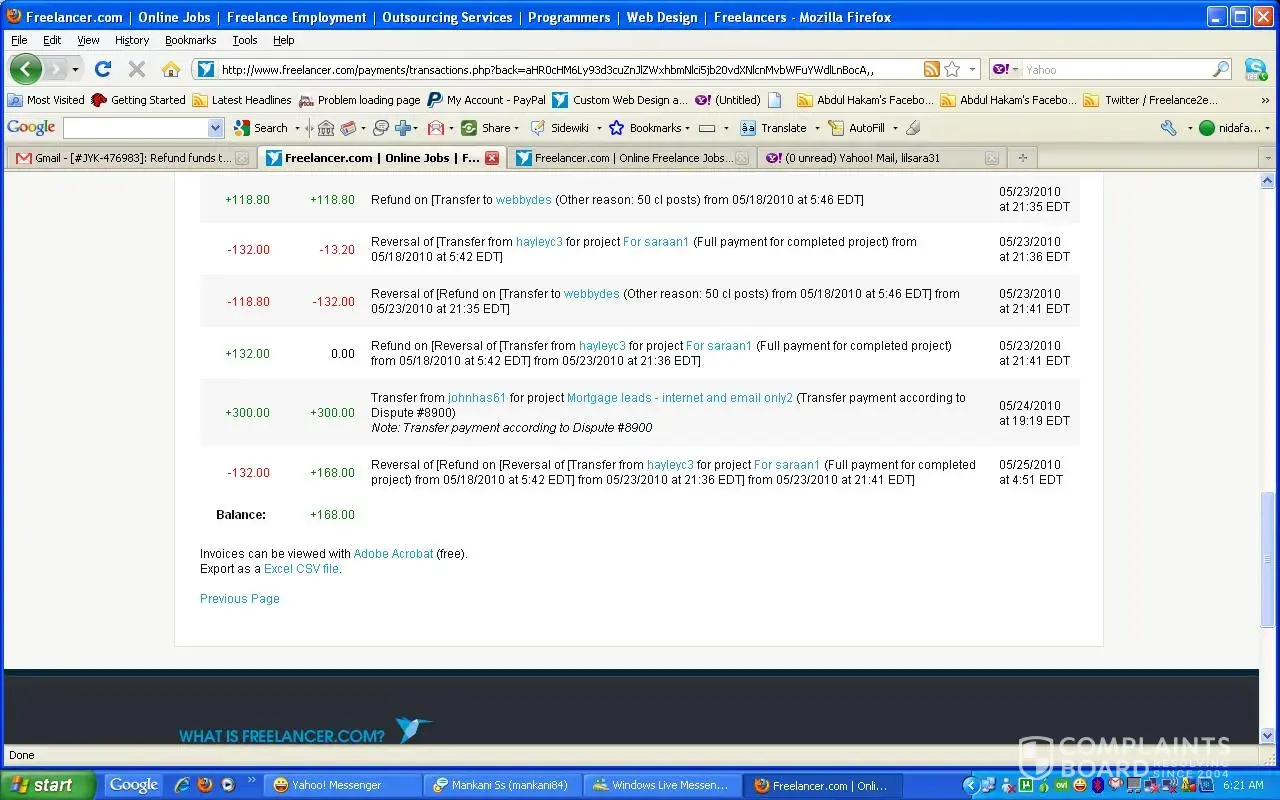This screenshot has height=800, width=1280.
Task: Click the Translate button in Google Toolbar
Action: [774, 128]
